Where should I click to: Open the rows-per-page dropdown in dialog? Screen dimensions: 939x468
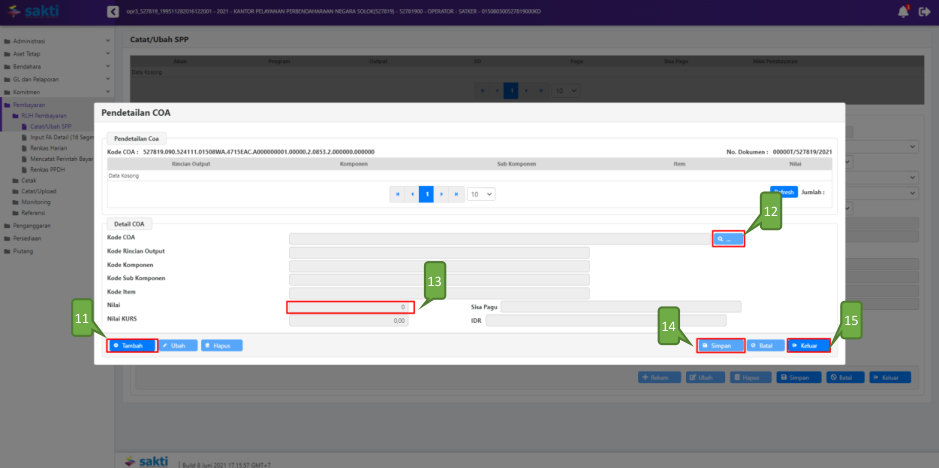point(482,194)
